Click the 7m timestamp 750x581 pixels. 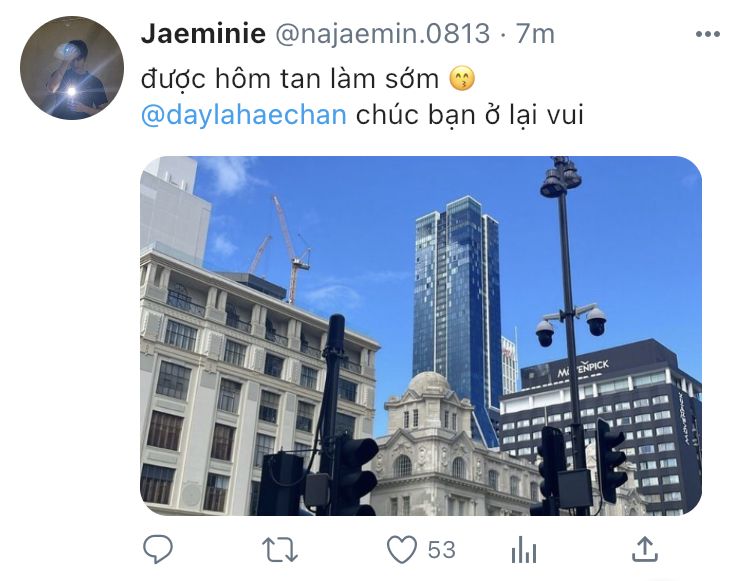[x=535, y=34]
